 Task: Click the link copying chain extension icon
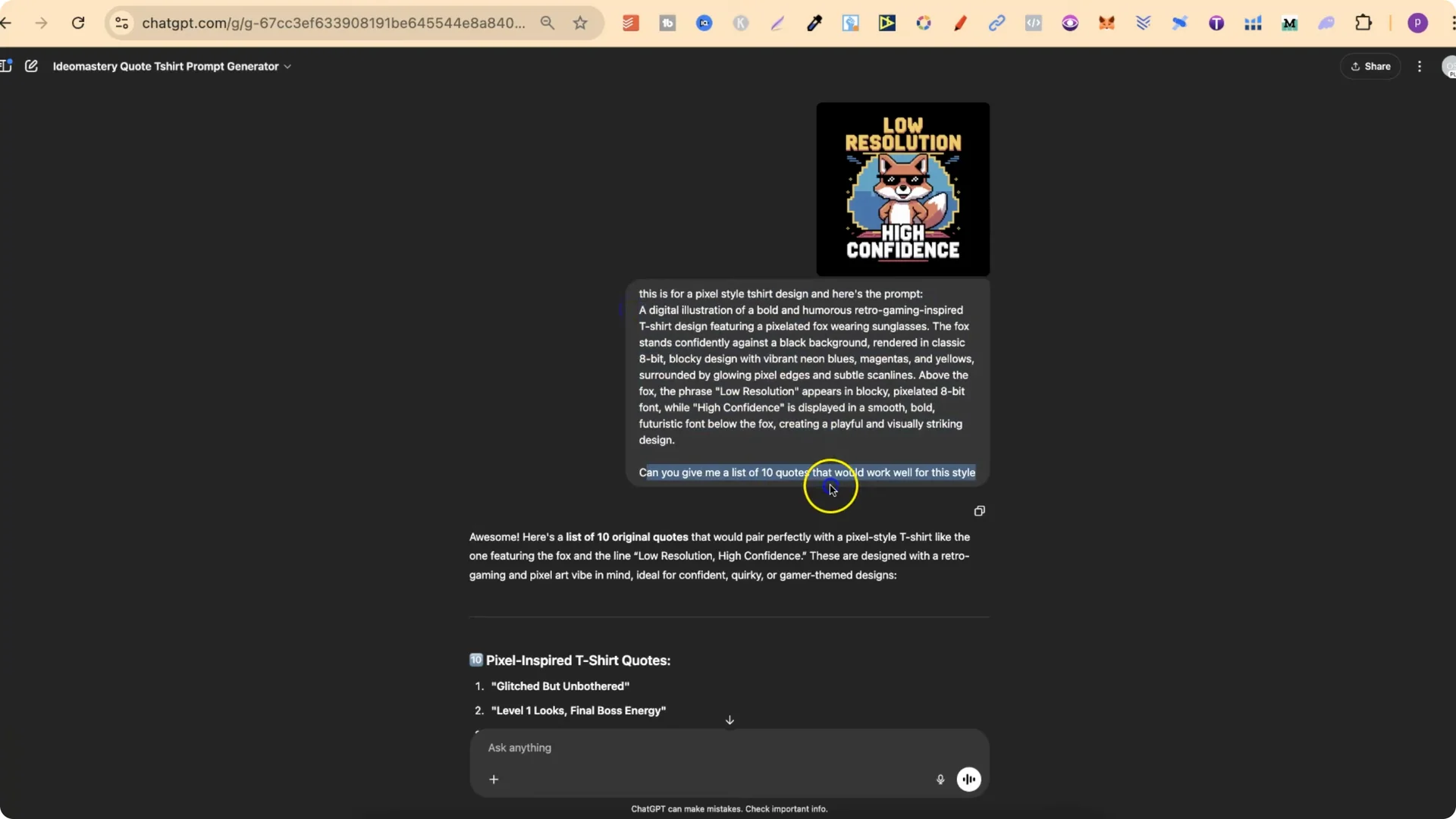997,23
